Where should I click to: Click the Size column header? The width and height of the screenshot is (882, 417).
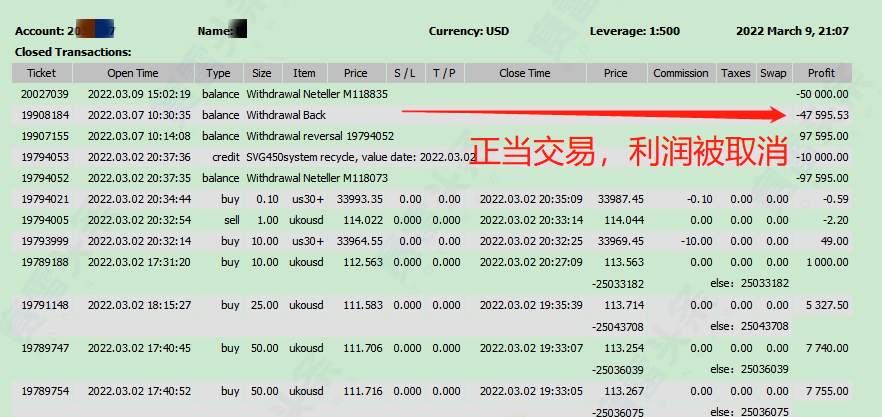pyautogui.click(x=262, y=73)
